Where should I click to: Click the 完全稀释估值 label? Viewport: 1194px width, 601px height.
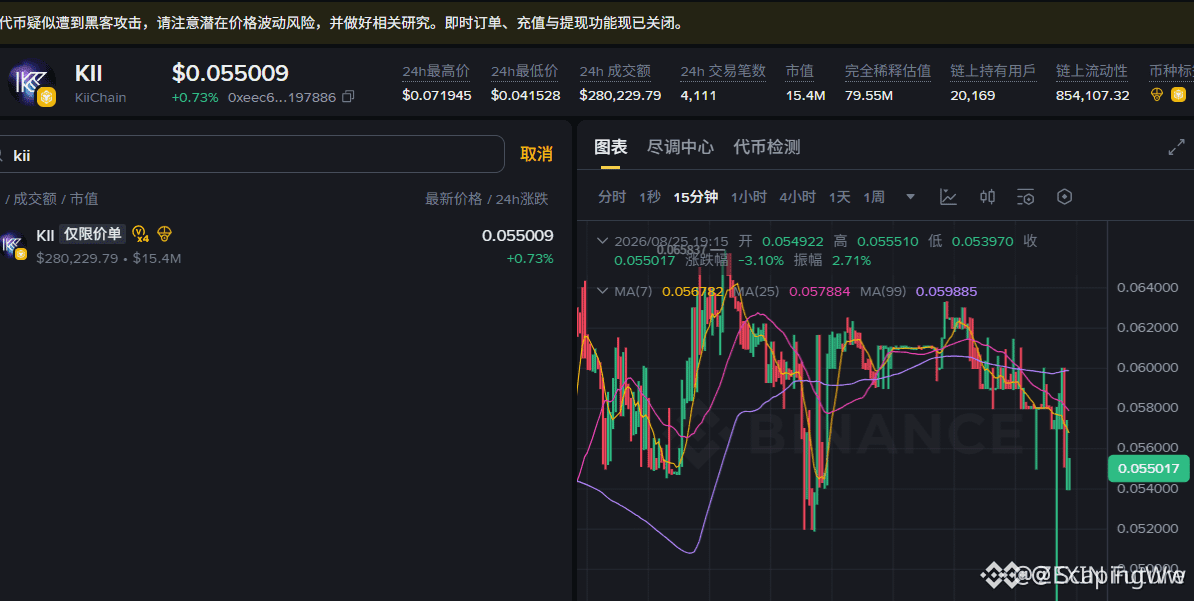888,71
